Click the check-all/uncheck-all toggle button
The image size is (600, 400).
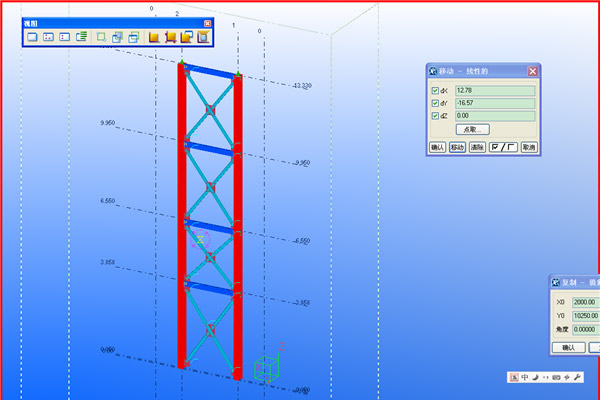click(x=503, y=147)
